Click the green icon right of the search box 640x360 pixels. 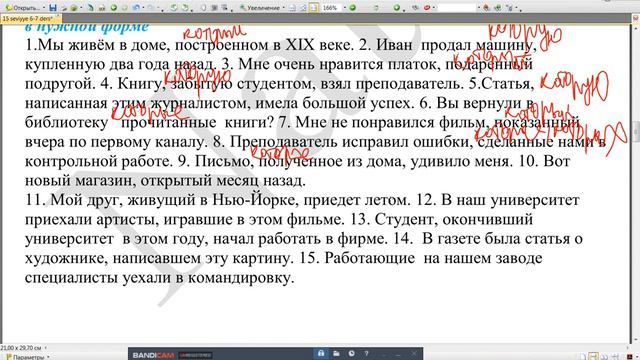pos(498,8)
